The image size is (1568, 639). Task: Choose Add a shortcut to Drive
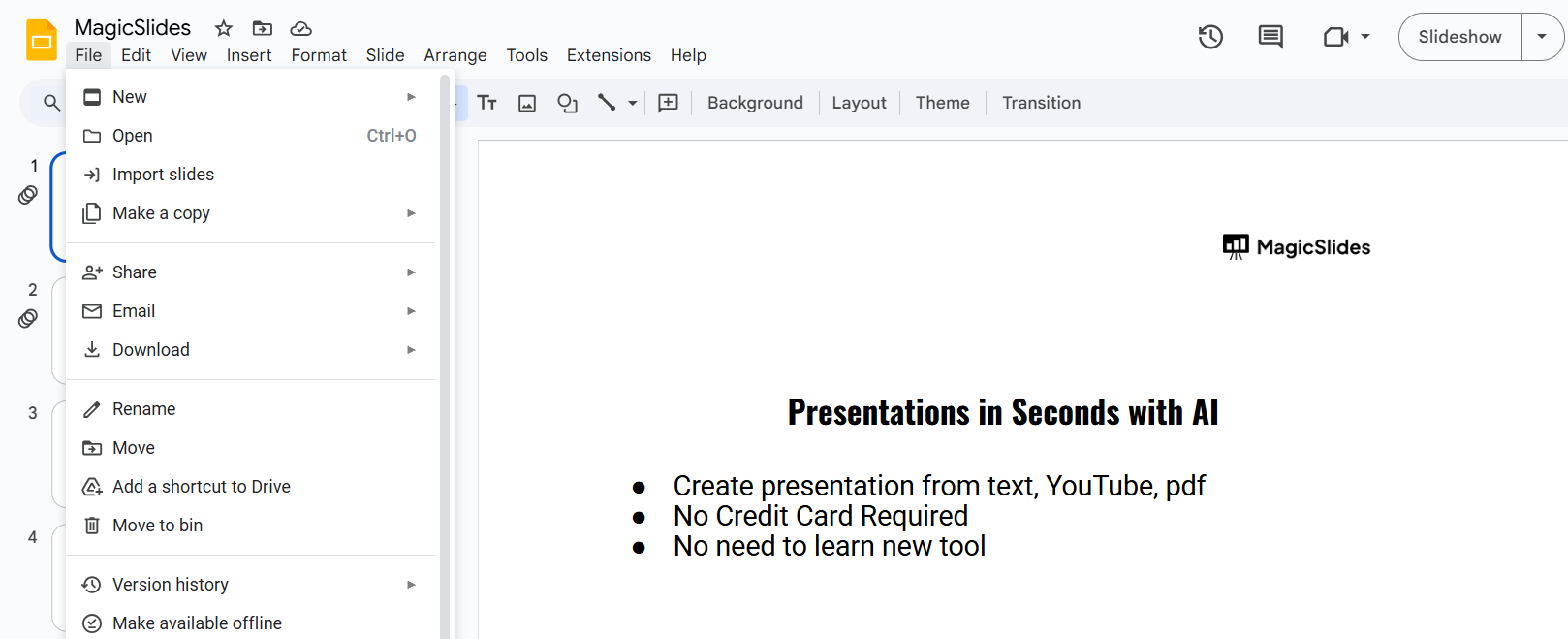coord(251,487)
